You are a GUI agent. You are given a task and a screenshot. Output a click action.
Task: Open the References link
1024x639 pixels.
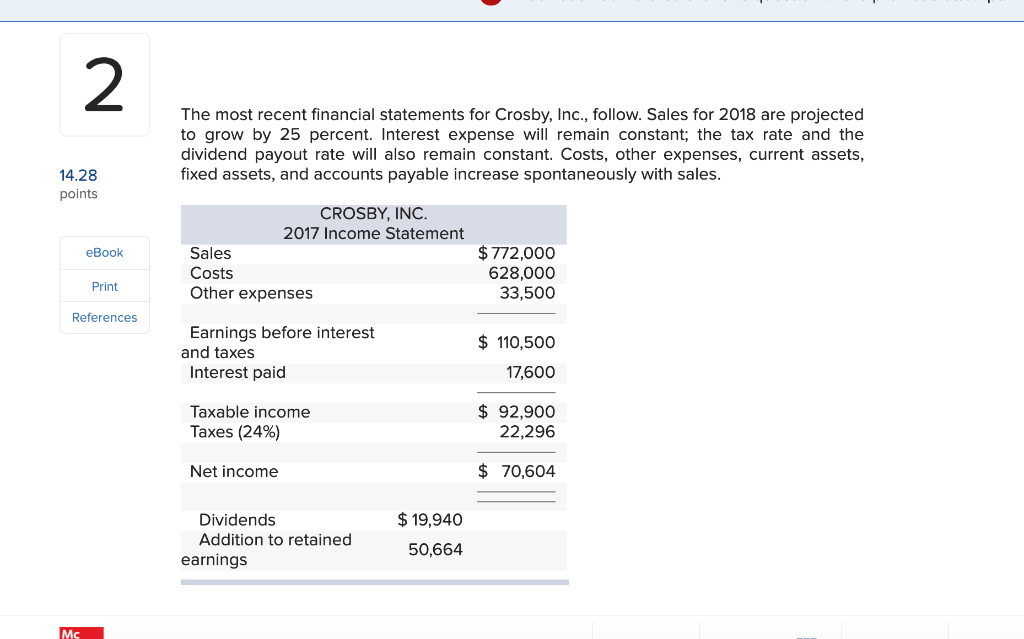click(104, 318)
